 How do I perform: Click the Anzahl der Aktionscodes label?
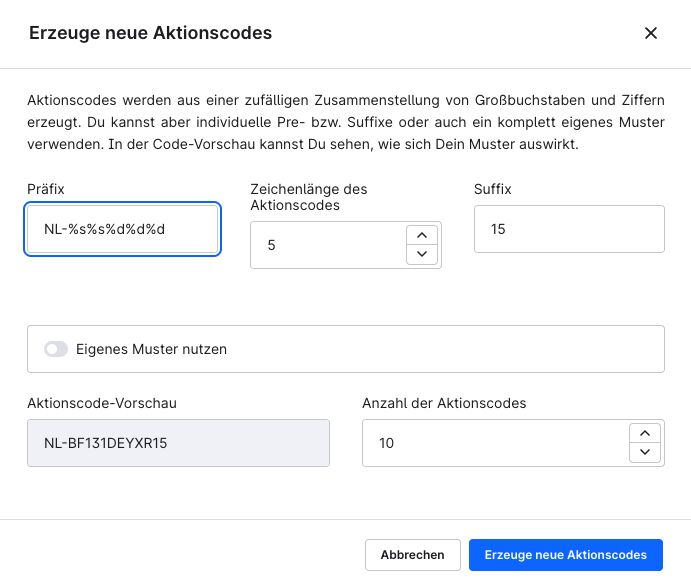[x=444, y=404]
